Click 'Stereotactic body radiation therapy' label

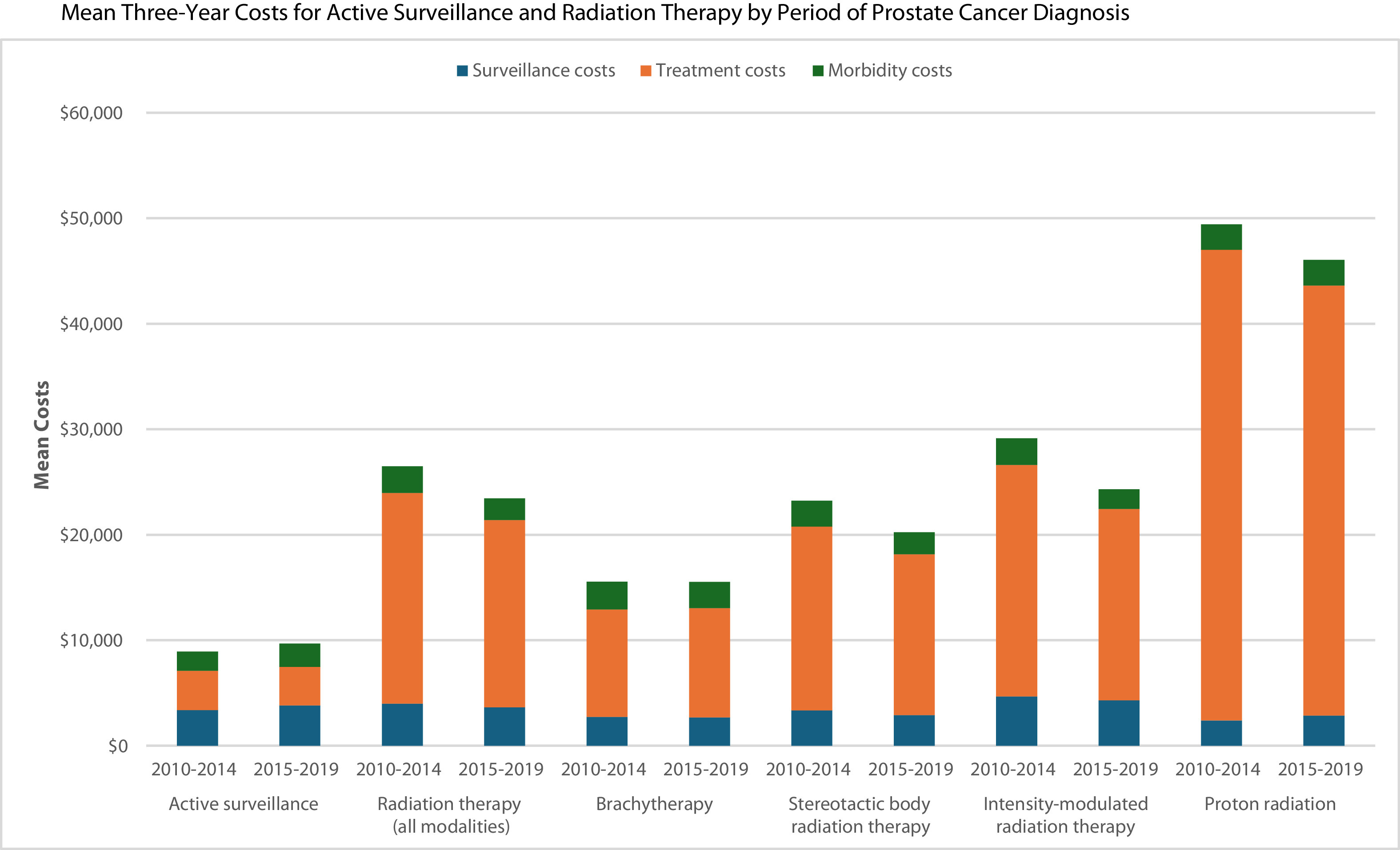[x=860, y=815]
